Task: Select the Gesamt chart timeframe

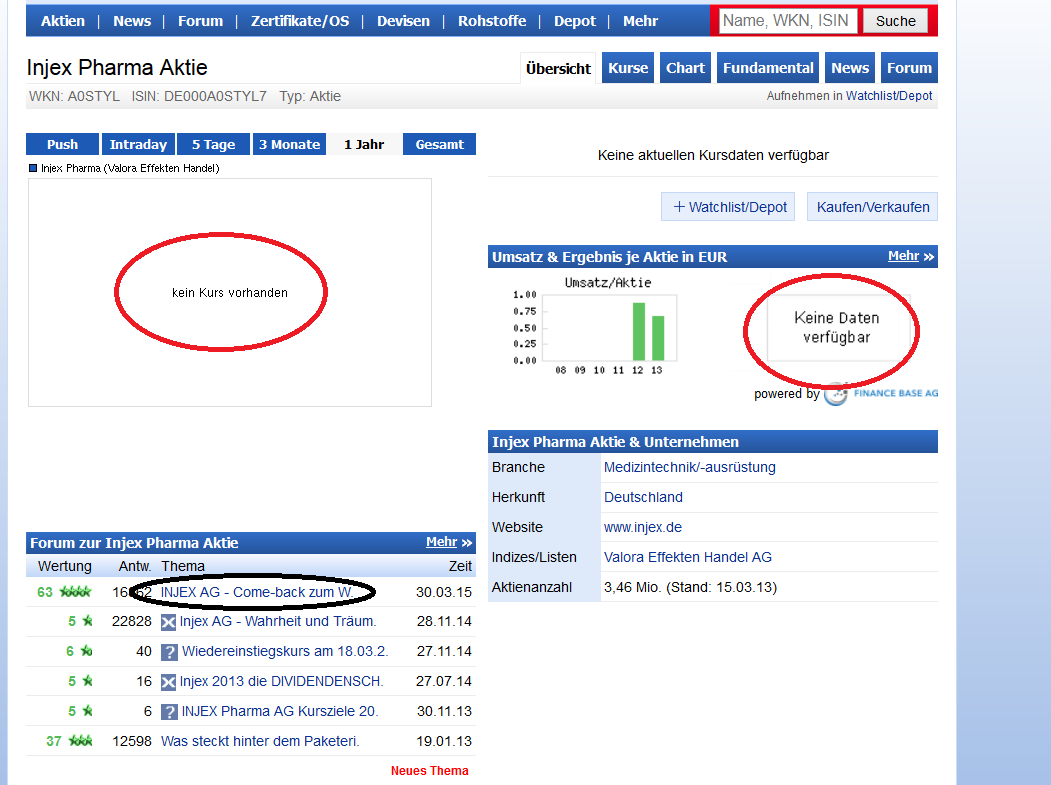Action: coord(439,144)
